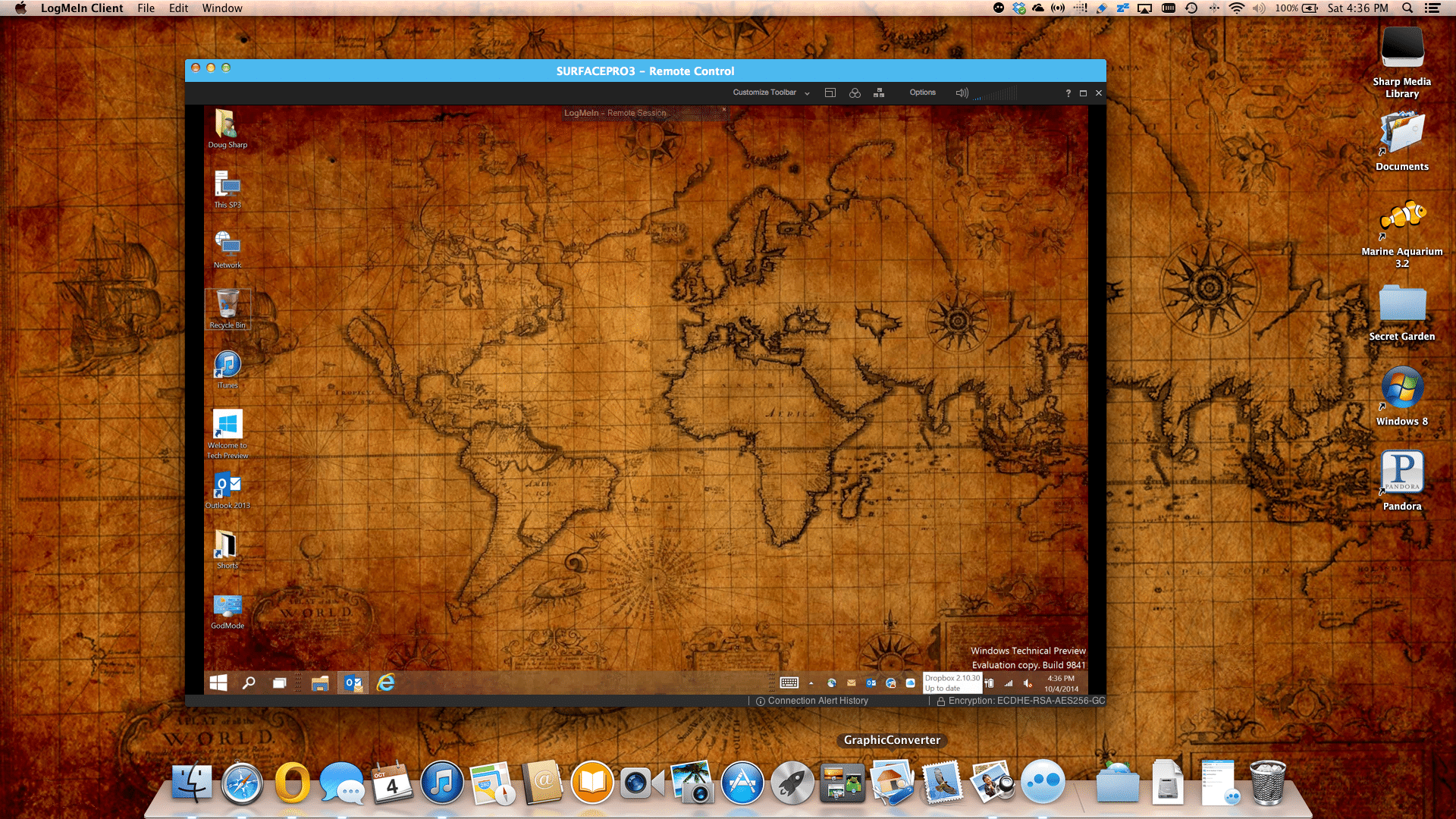Click the network signal icon in the Windows tray
1456x819 pixels.
[x=1009, y=683]
